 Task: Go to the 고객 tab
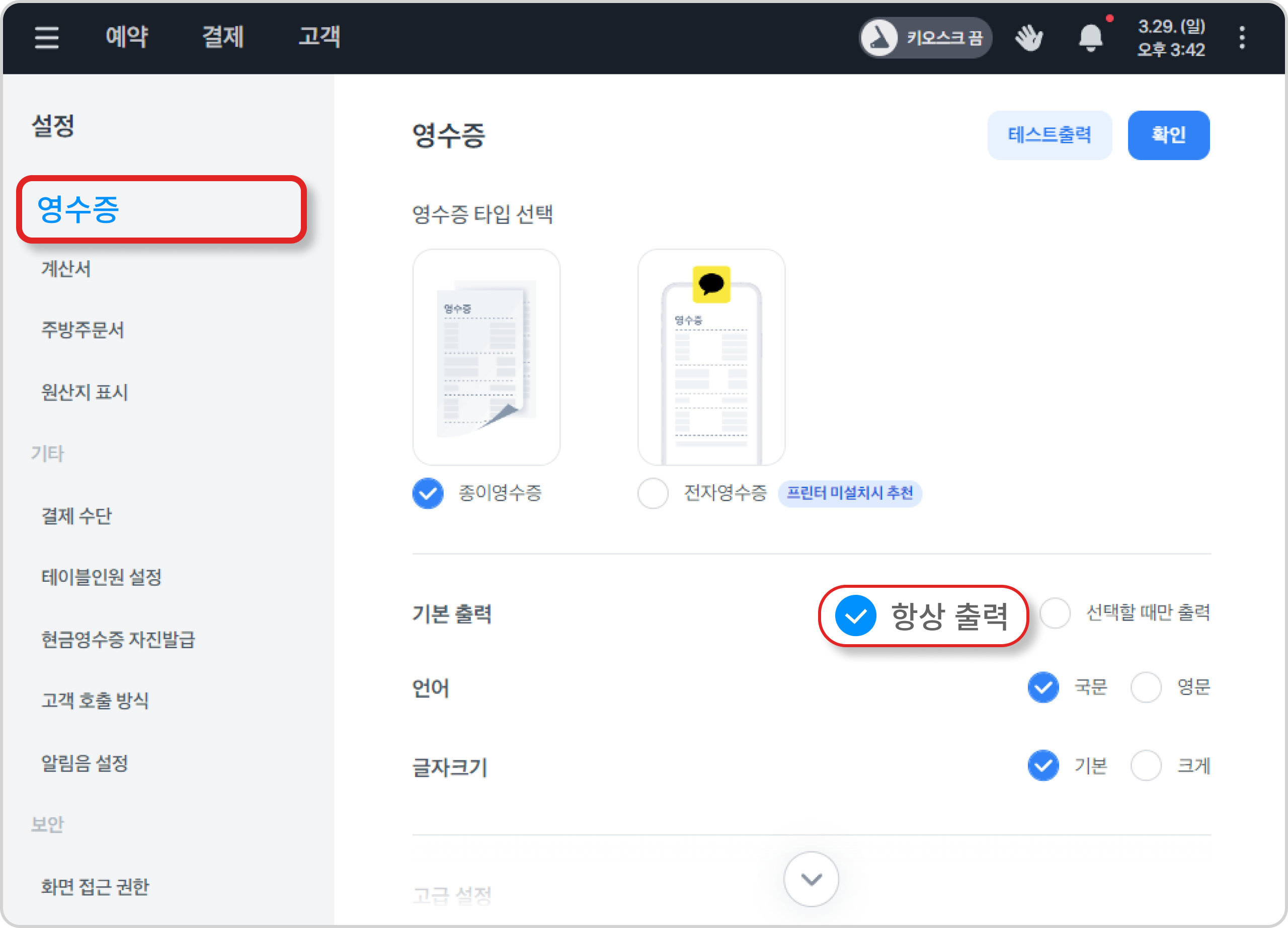[319, 37]
